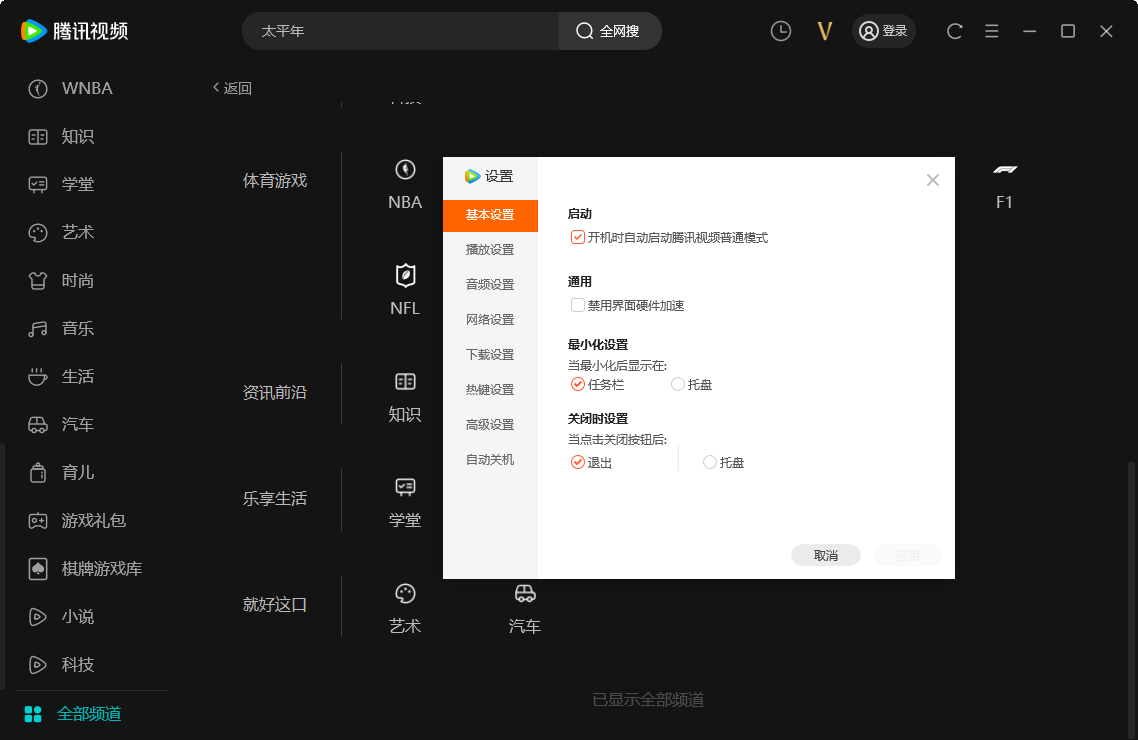Open viewing history via the clock icon

tap(780, 31)
